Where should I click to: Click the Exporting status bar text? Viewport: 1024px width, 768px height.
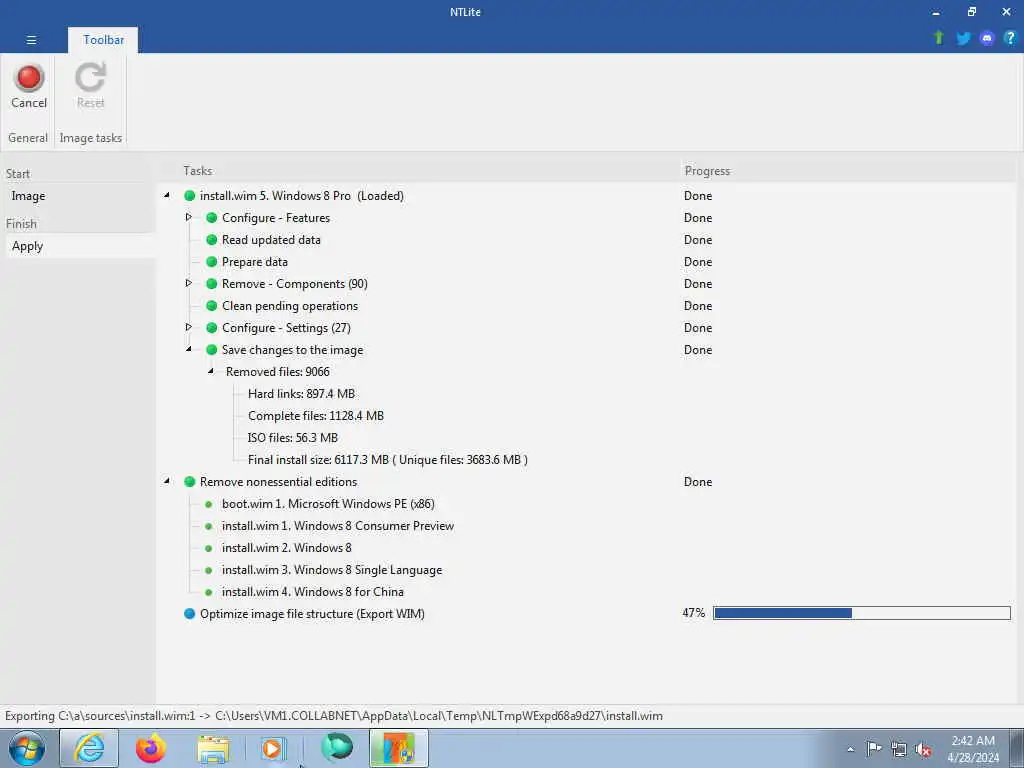click(x=334, y=716)
